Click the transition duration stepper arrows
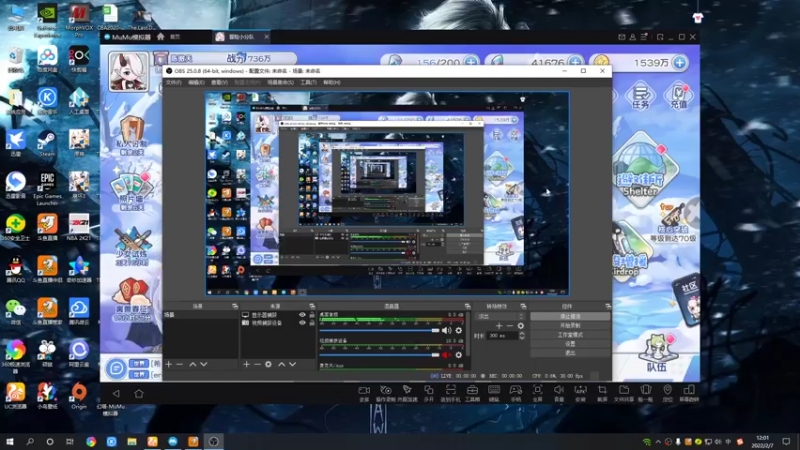 (521, 336)
